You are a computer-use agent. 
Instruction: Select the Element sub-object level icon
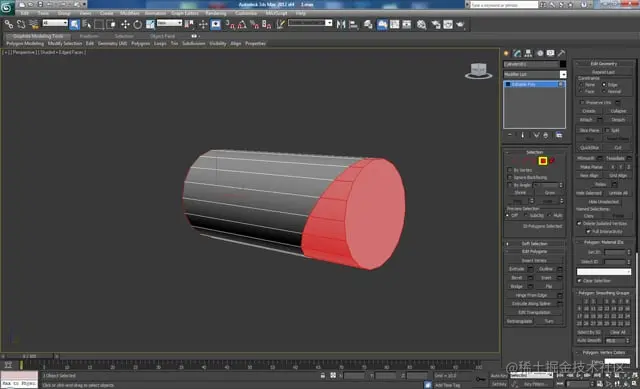(552, 161)
